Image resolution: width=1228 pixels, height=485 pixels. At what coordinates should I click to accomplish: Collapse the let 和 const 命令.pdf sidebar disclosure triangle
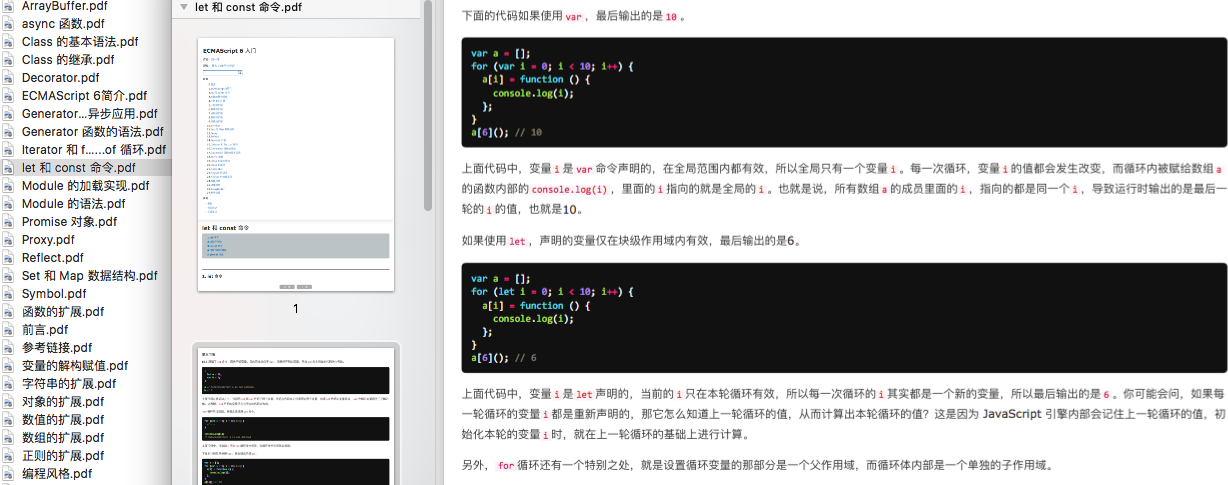184,8
